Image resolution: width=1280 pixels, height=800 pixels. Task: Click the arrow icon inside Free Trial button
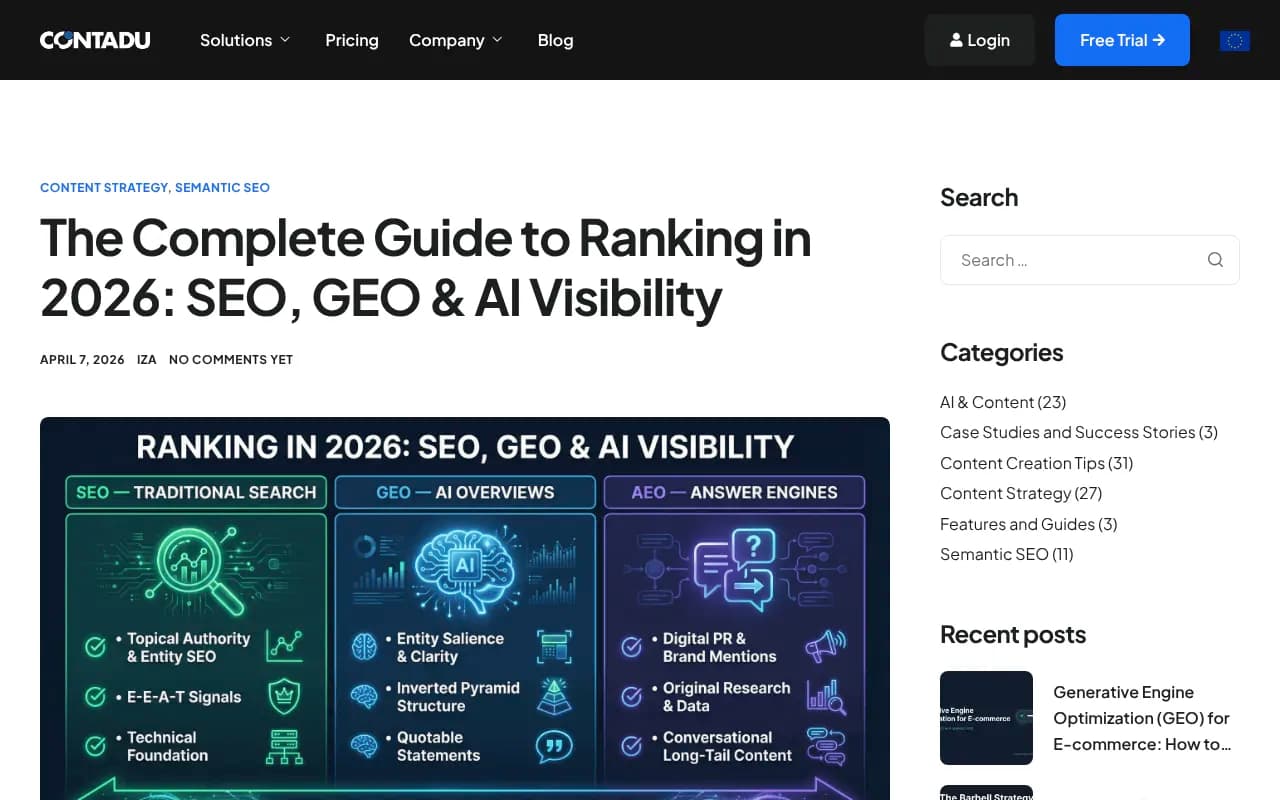[1158, 40]
